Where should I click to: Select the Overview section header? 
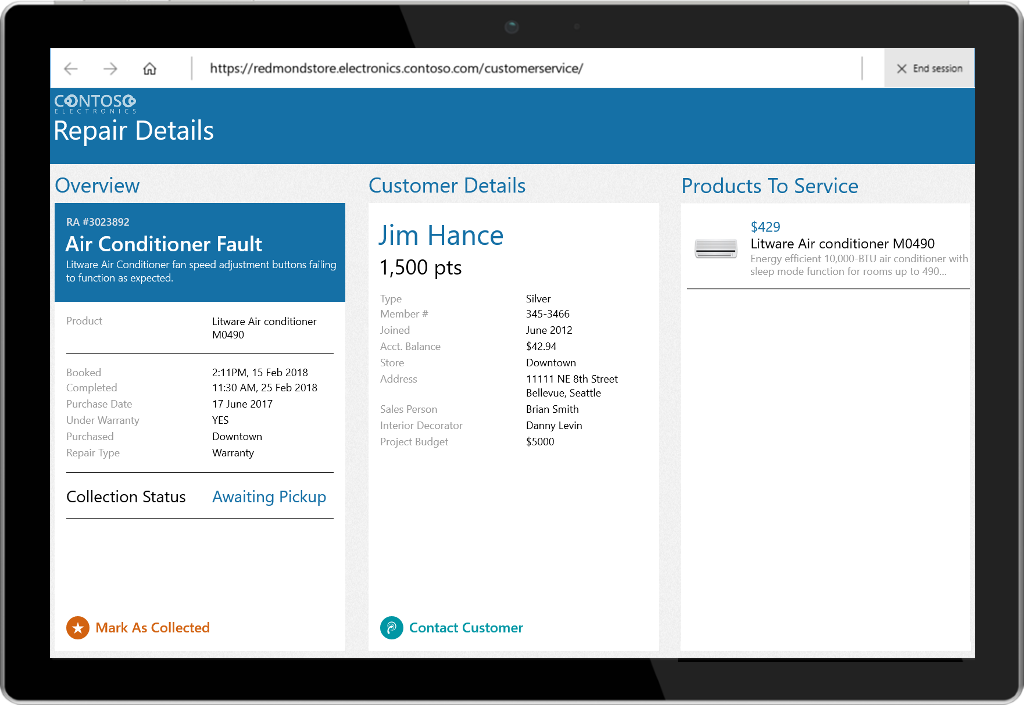tap(97, 186)
